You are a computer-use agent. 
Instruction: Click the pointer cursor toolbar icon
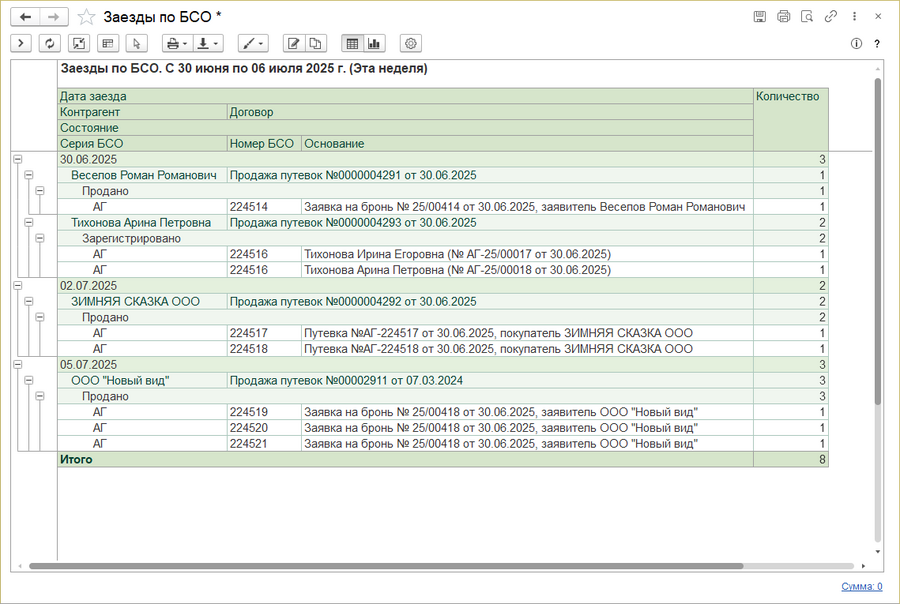click(135, 43)
